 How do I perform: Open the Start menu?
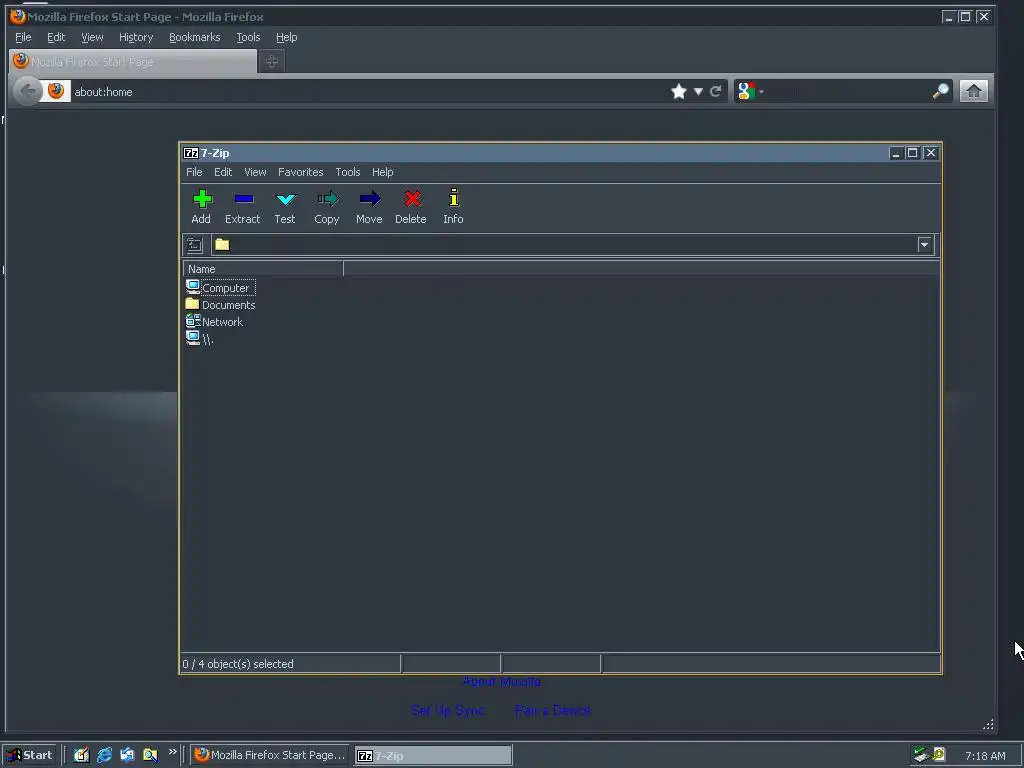(x=29, y=755)
